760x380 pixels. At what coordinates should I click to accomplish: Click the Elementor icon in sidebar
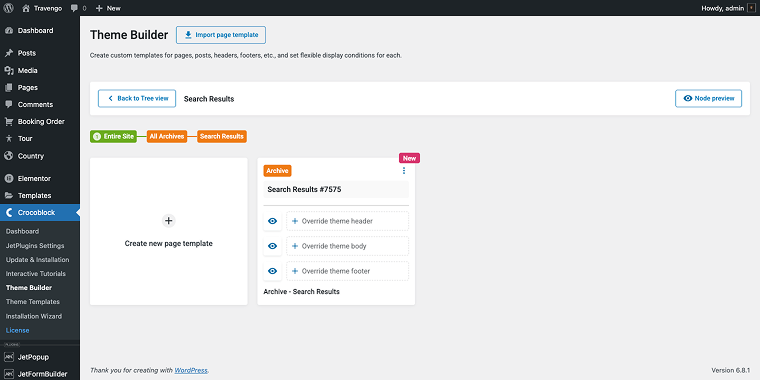pyautogui.click(x=9, y=178)
